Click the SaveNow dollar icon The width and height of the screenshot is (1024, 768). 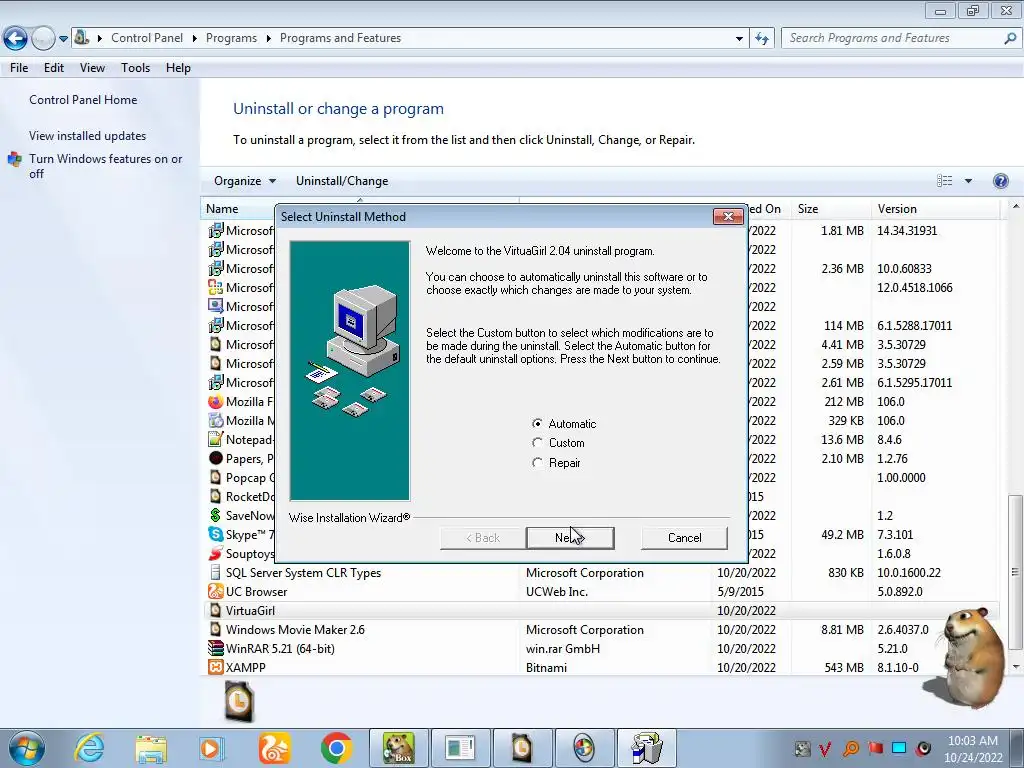216,515
